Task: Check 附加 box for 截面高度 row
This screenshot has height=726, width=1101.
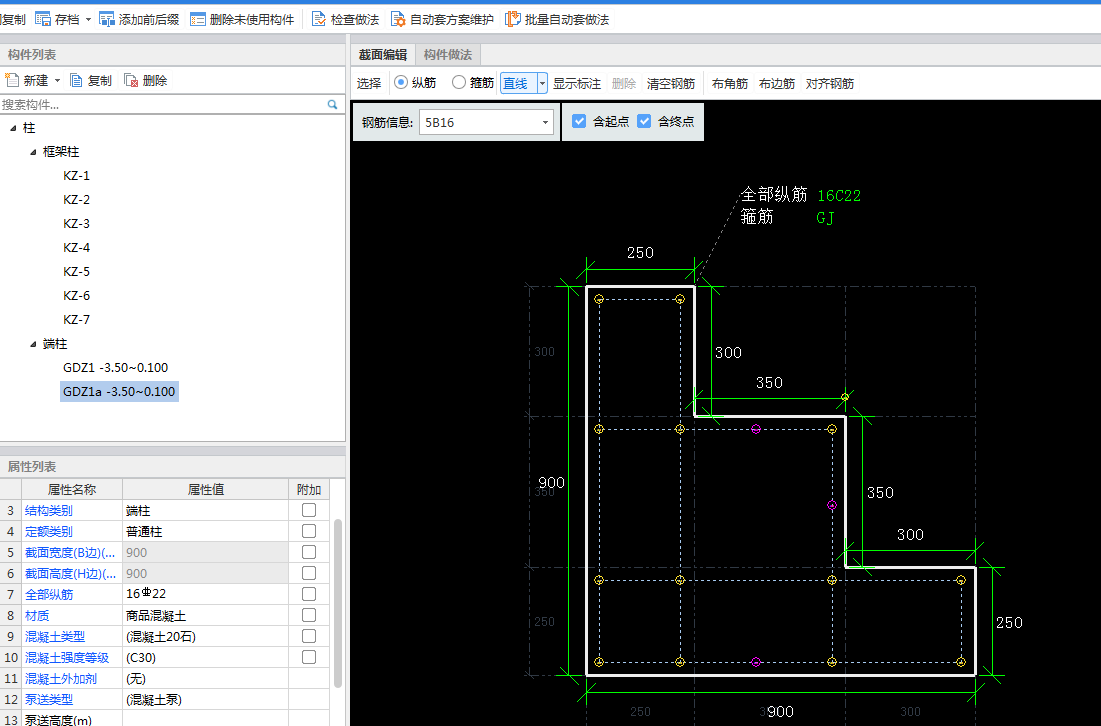Action: pos(309,574)
